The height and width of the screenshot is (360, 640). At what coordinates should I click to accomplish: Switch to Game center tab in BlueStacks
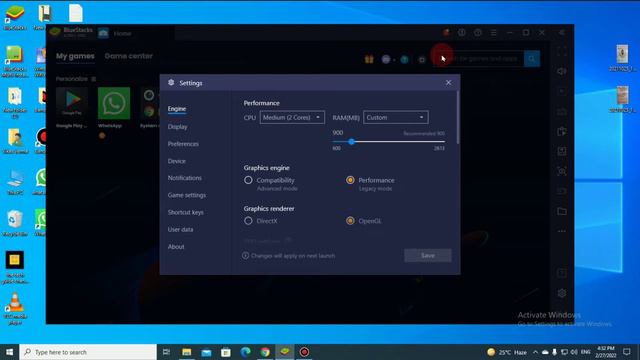pyautogui.click(x=128, y=56)
